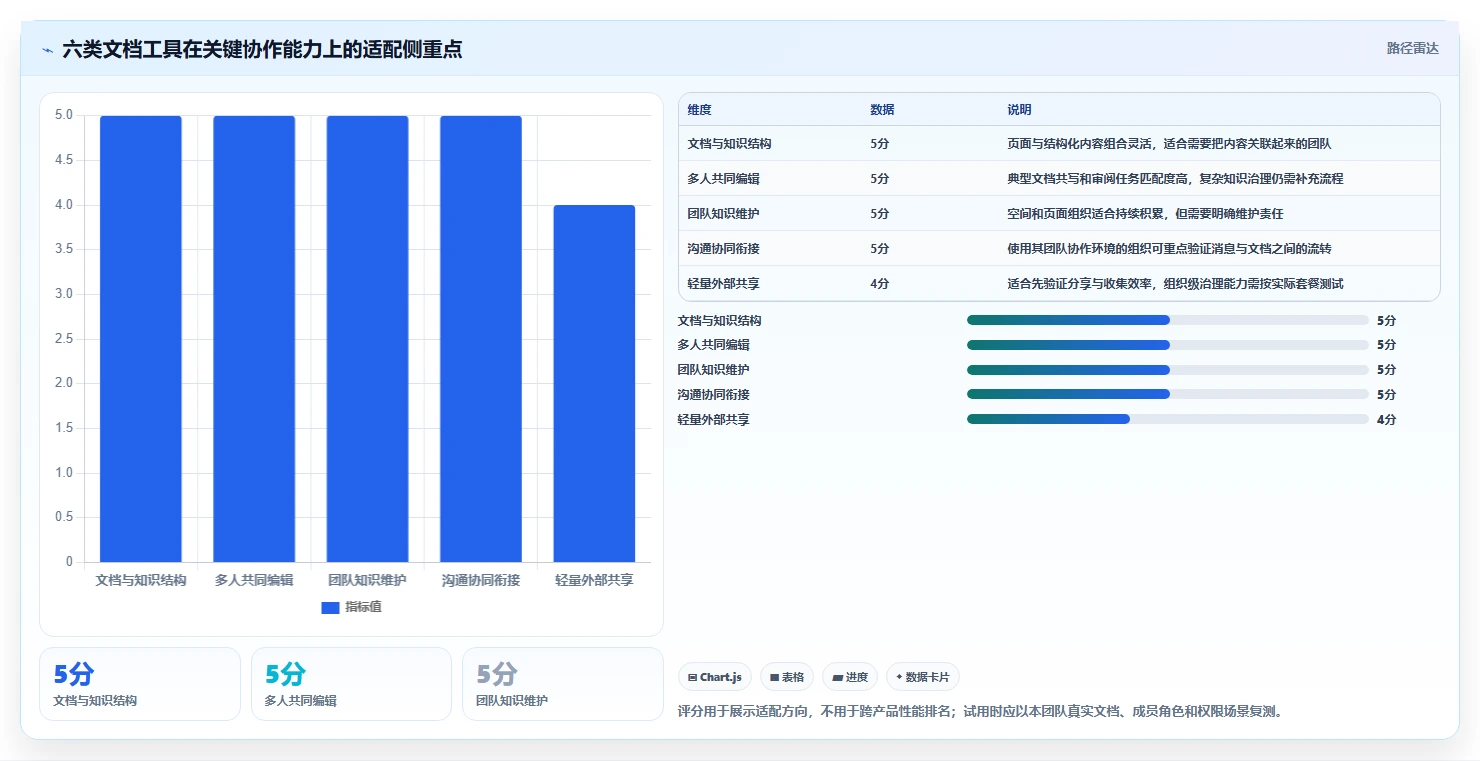Image resolution: width=1480 pixels, height=761 pixels.
Task: Open the 文档与知识结构 5分 data card
Action: click(140, 684)
